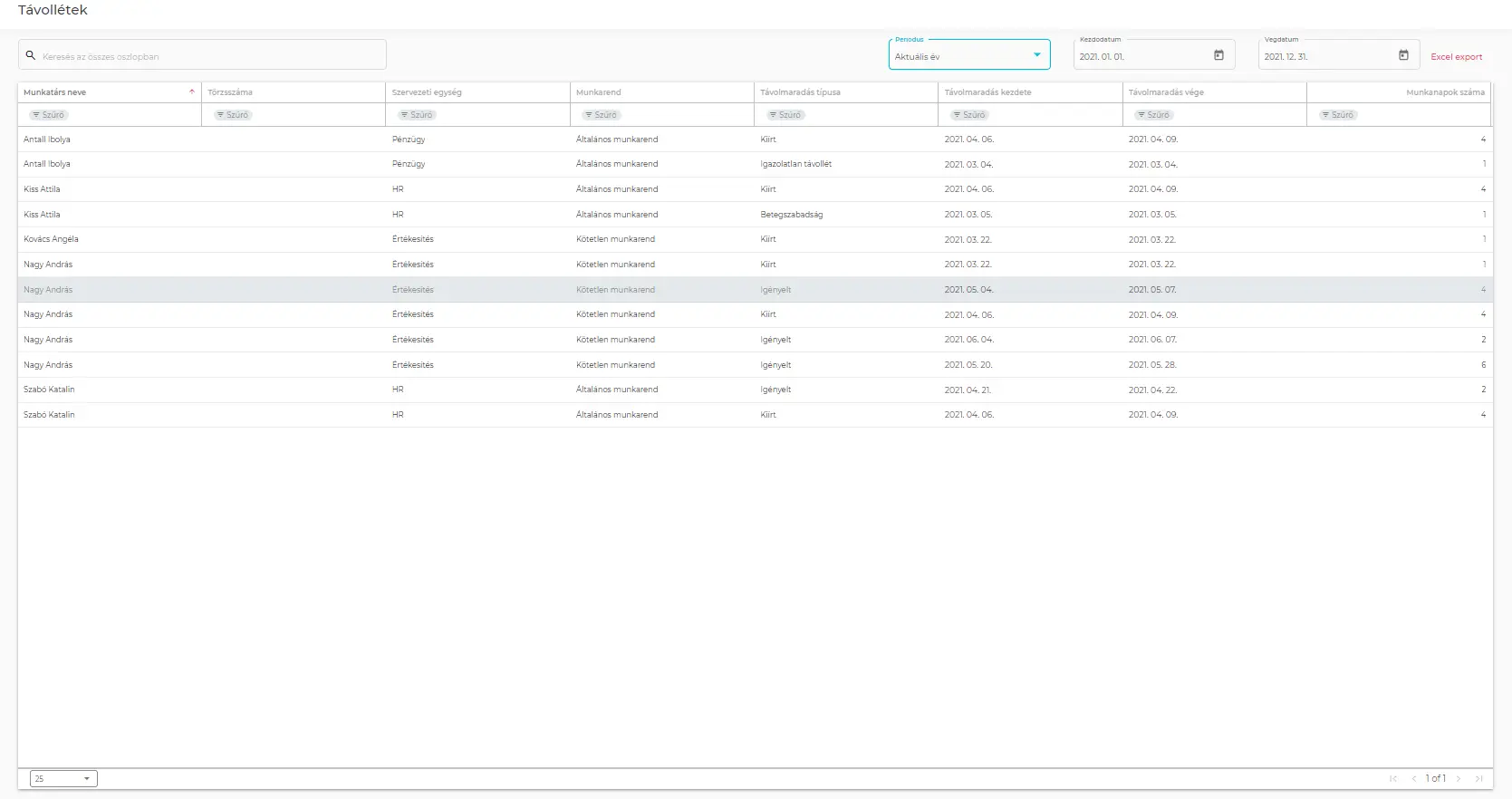This screenshot has width=1512, height=799.
Task: Sort by Távolmaradás típusa column header
Action: click(800, 92)
